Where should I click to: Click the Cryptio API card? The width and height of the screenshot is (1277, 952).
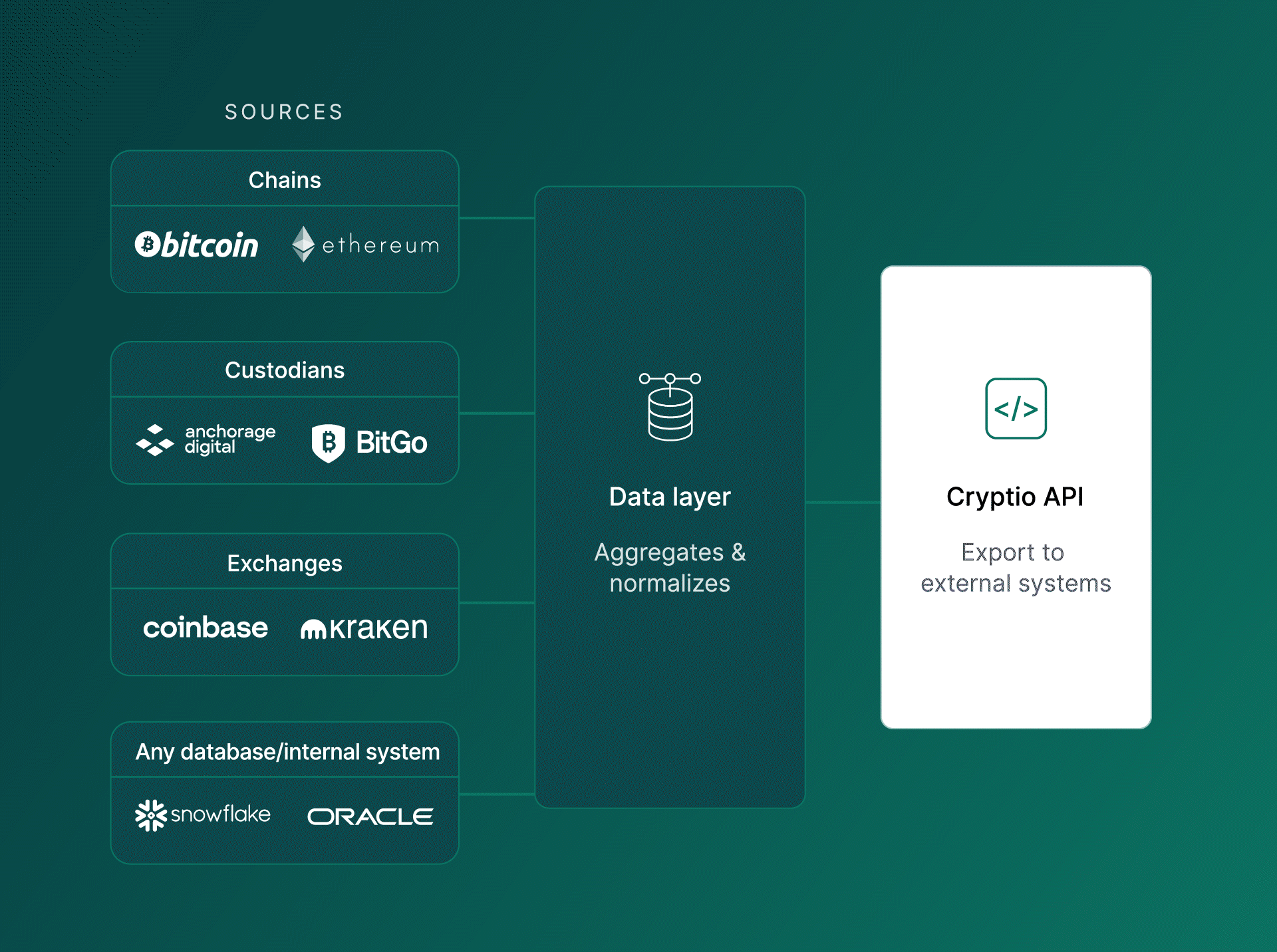pyautogui.click(x=1015, y=495)
